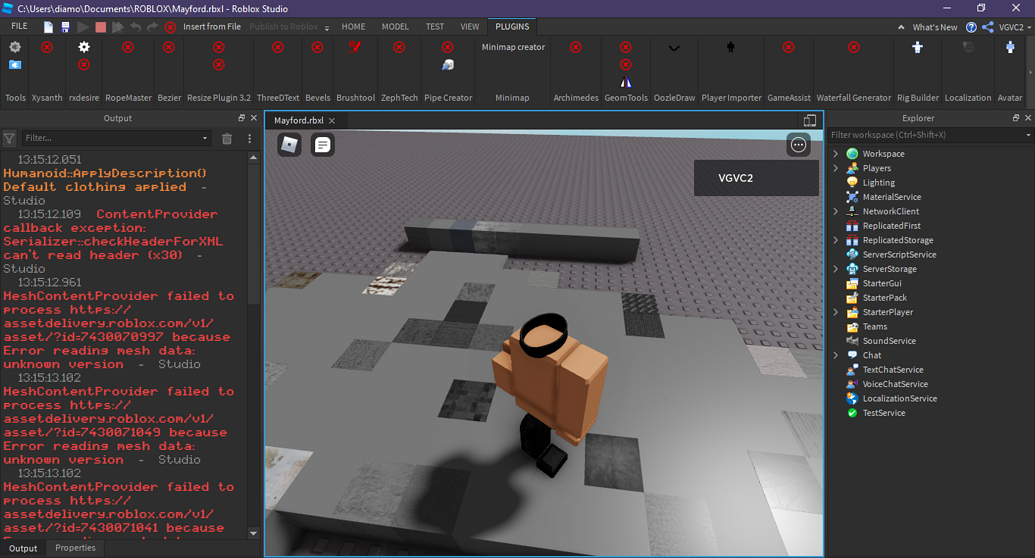Open the Rig Builder plugin
The width and height of the screenshot is (1035, 558).
[918, 47]
